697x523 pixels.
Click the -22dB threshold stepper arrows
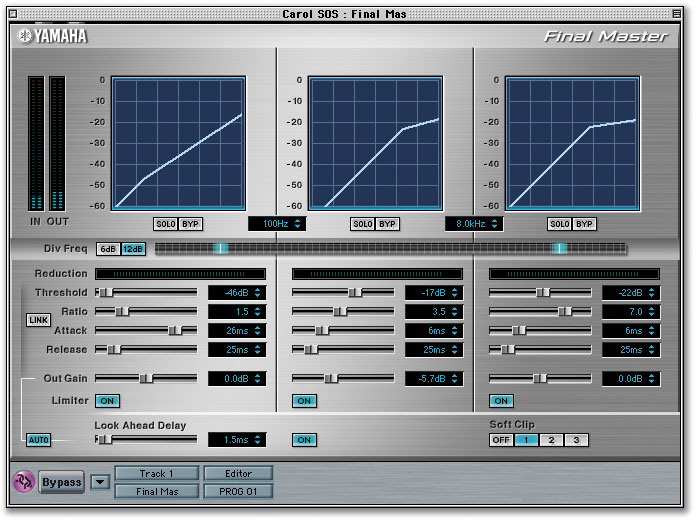pos(651,292)
